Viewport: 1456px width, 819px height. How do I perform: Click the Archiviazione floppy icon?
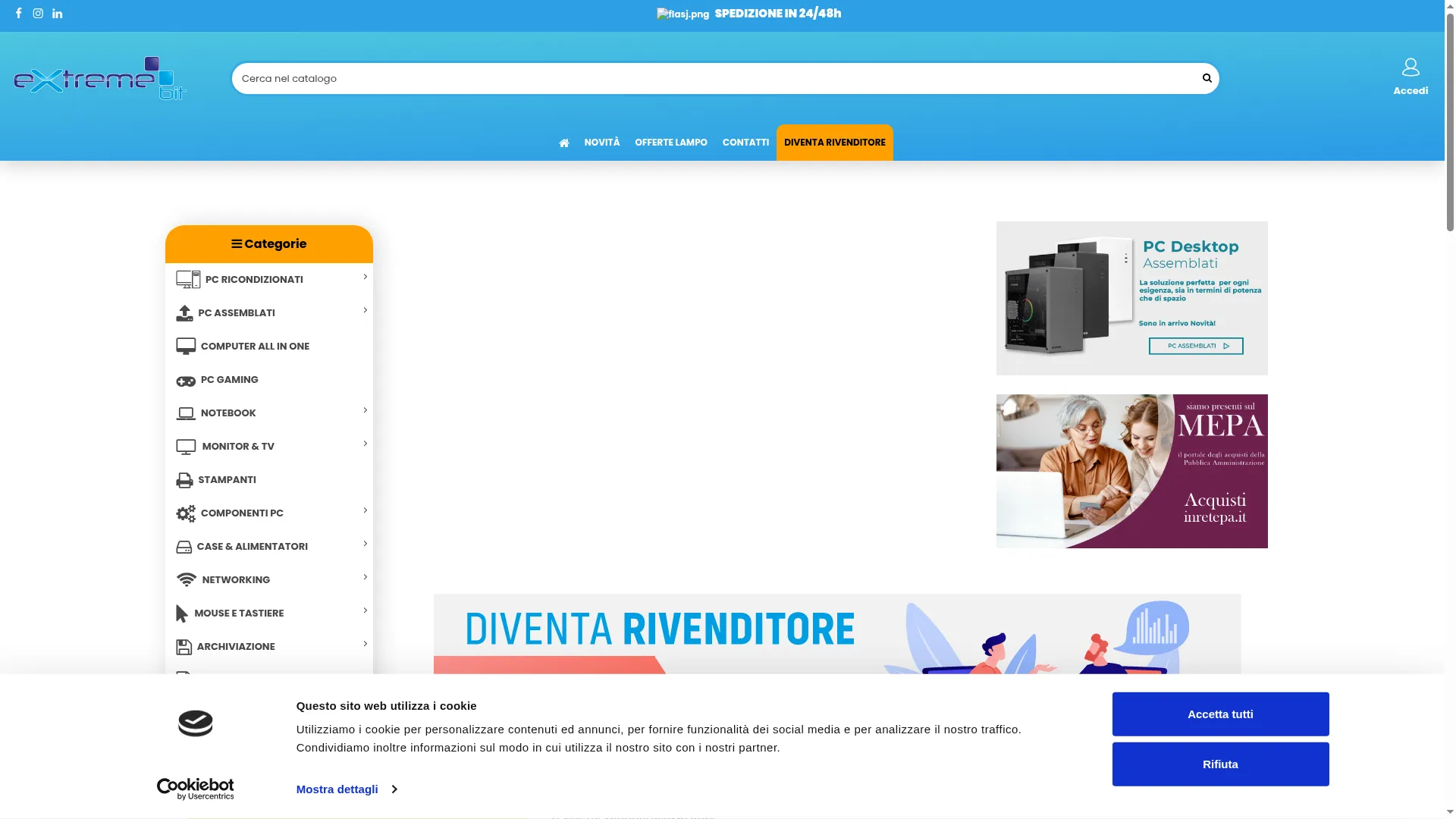click(184, 647)
